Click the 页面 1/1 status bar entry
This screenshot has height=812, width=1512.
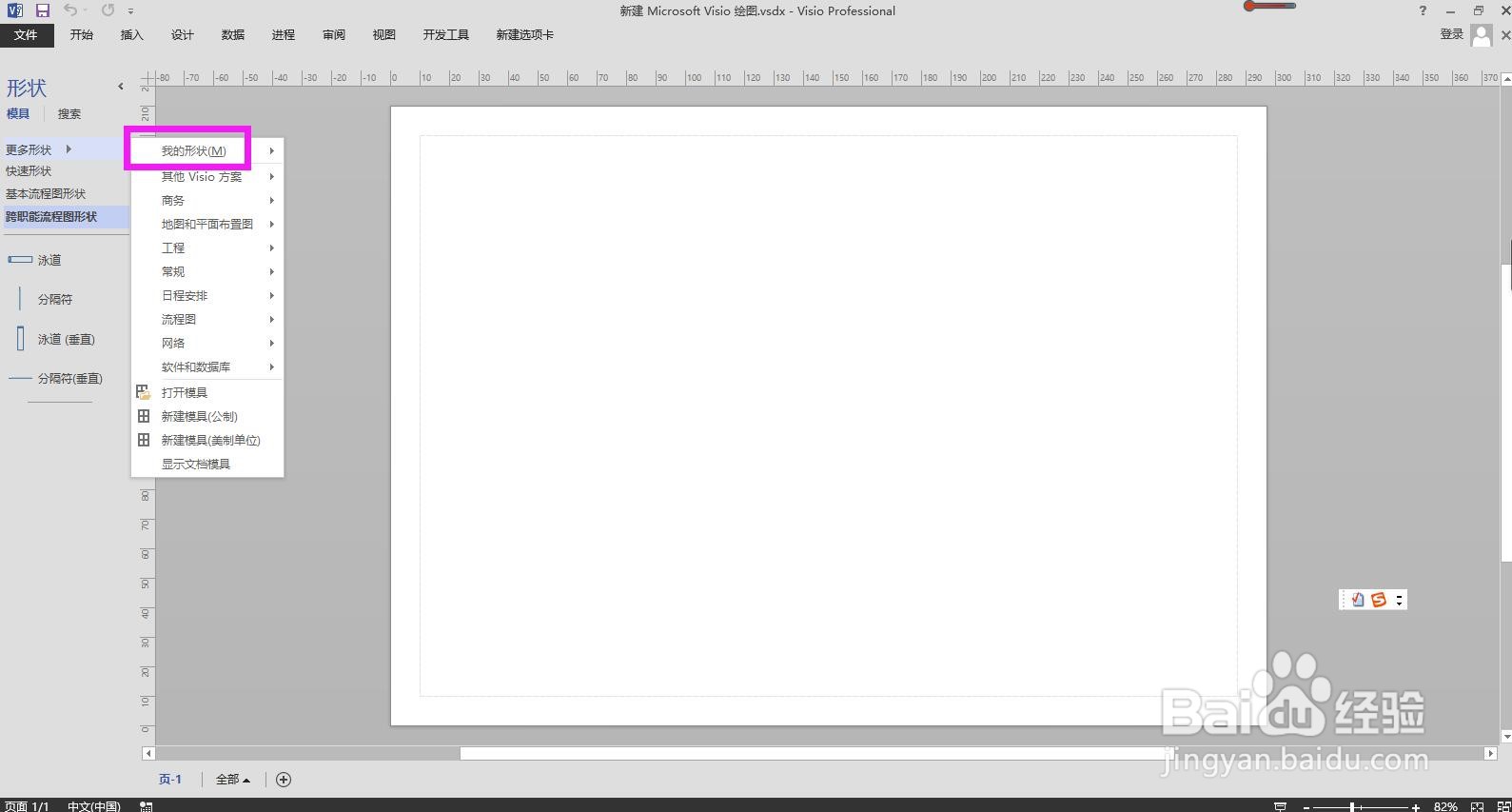pyautogui.click(x=27, y=806)
